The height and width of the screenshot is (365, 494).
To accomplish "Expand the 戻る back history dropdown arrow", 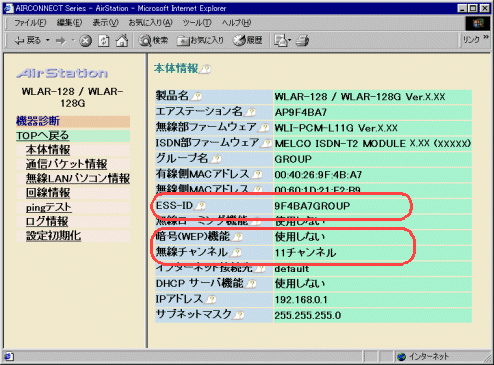I will pos(48,40).
